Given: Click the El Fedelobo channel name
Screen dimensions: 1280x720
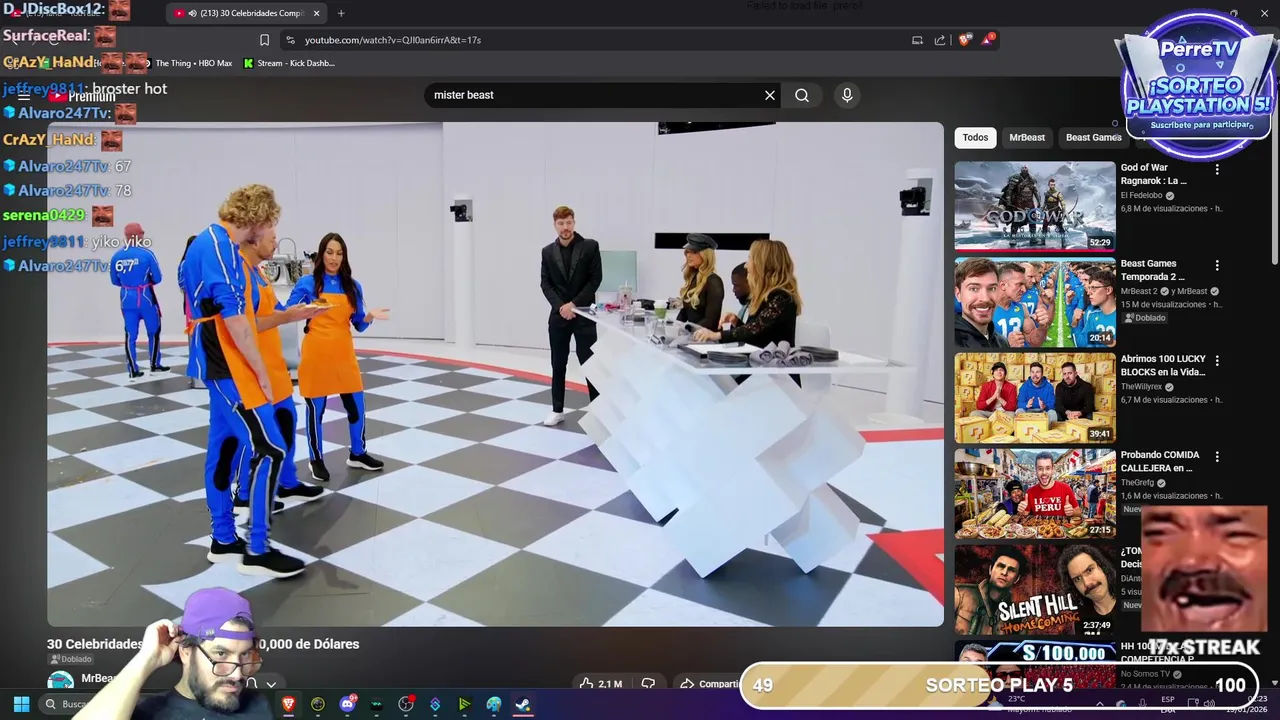Looking at the screenshot, I should click(x=1141, y=196).
